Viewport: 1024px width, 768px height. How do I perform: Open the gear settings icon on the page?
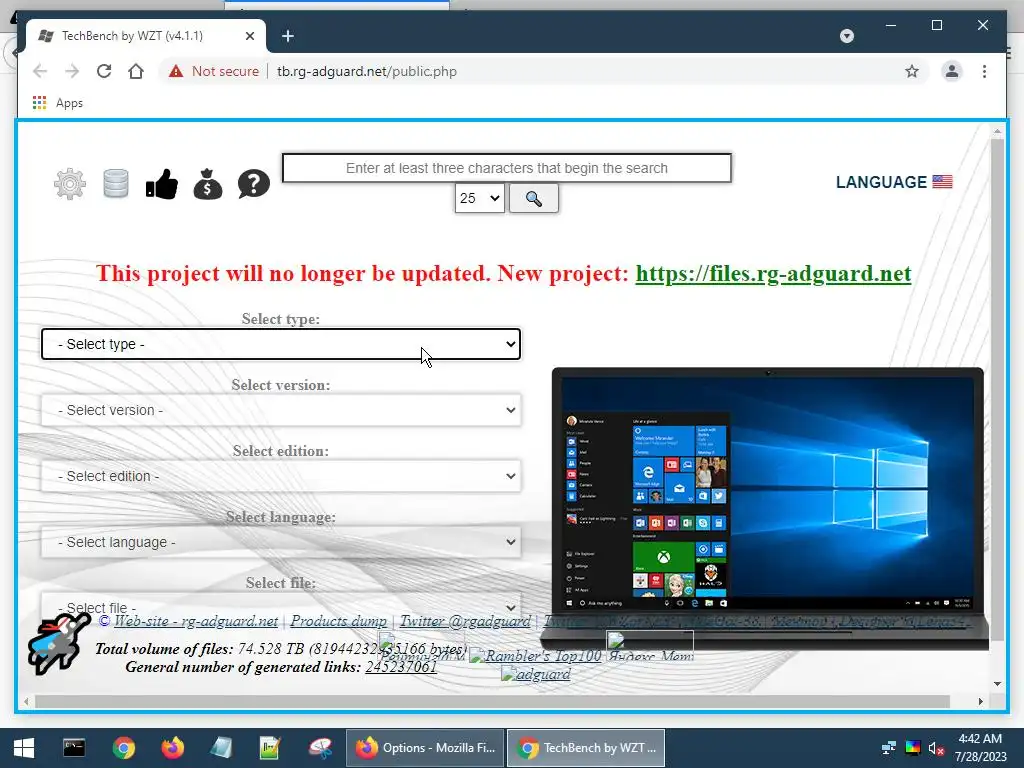coord(70,184)
